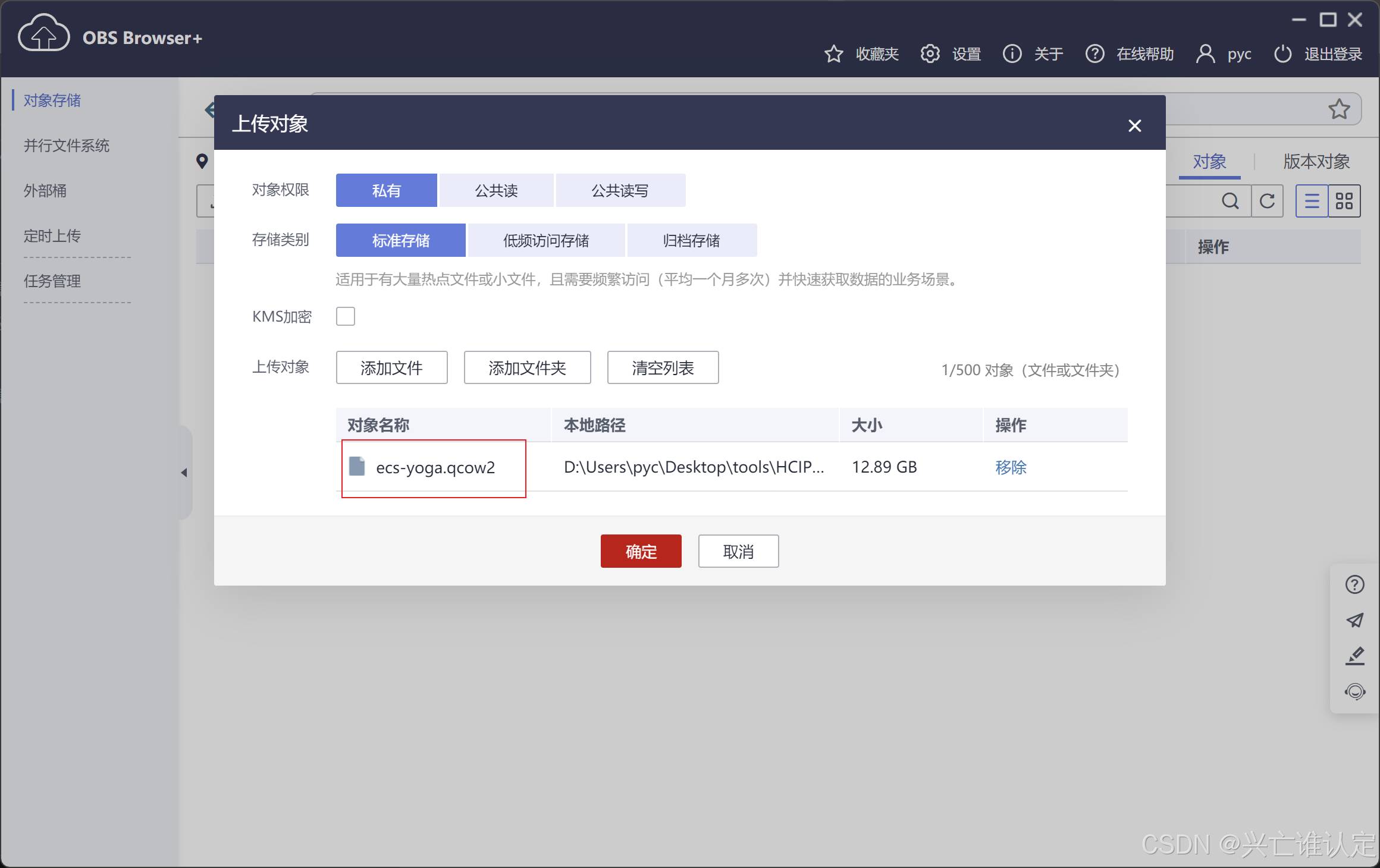
Task: Switch to grid view icon
Action: click(x=1344, y=201)
